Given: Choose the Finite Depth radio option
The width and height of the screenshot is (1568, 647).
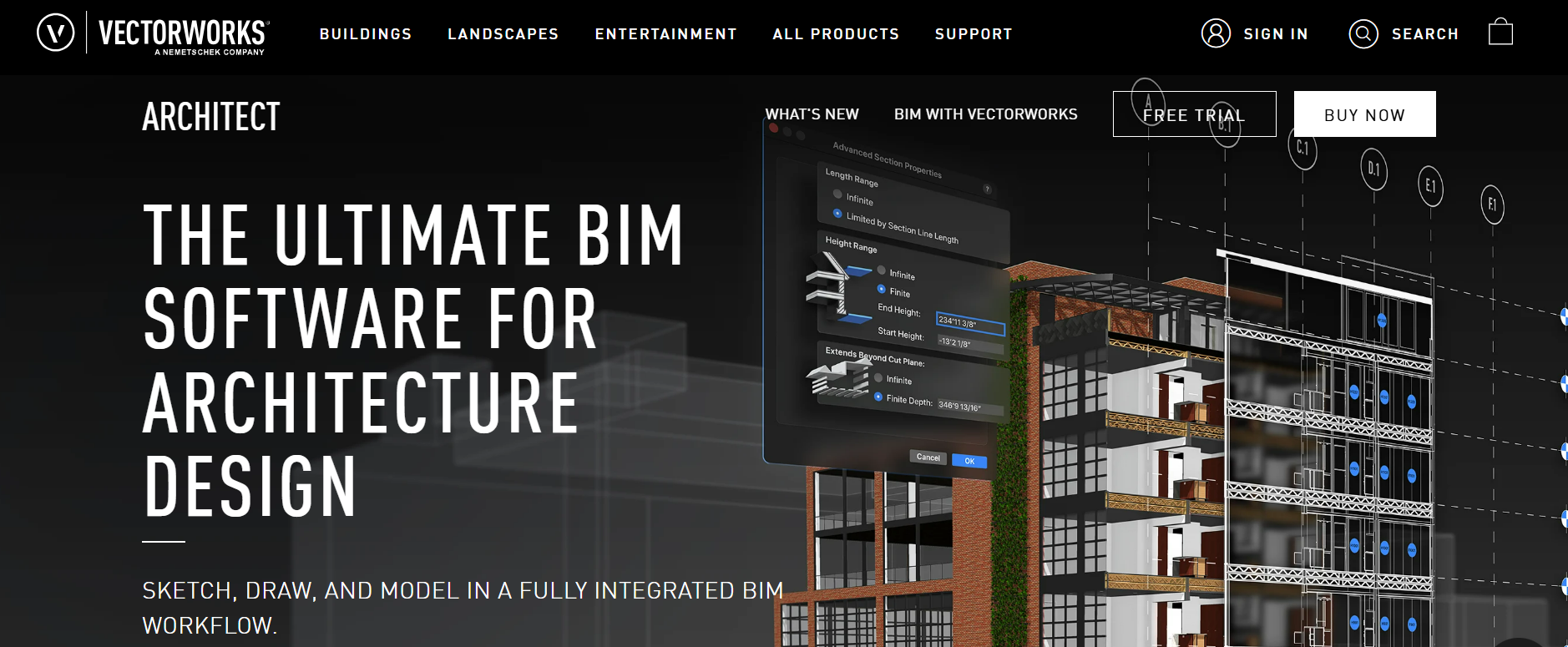Looking at the screenshot, I should point(878,397).
